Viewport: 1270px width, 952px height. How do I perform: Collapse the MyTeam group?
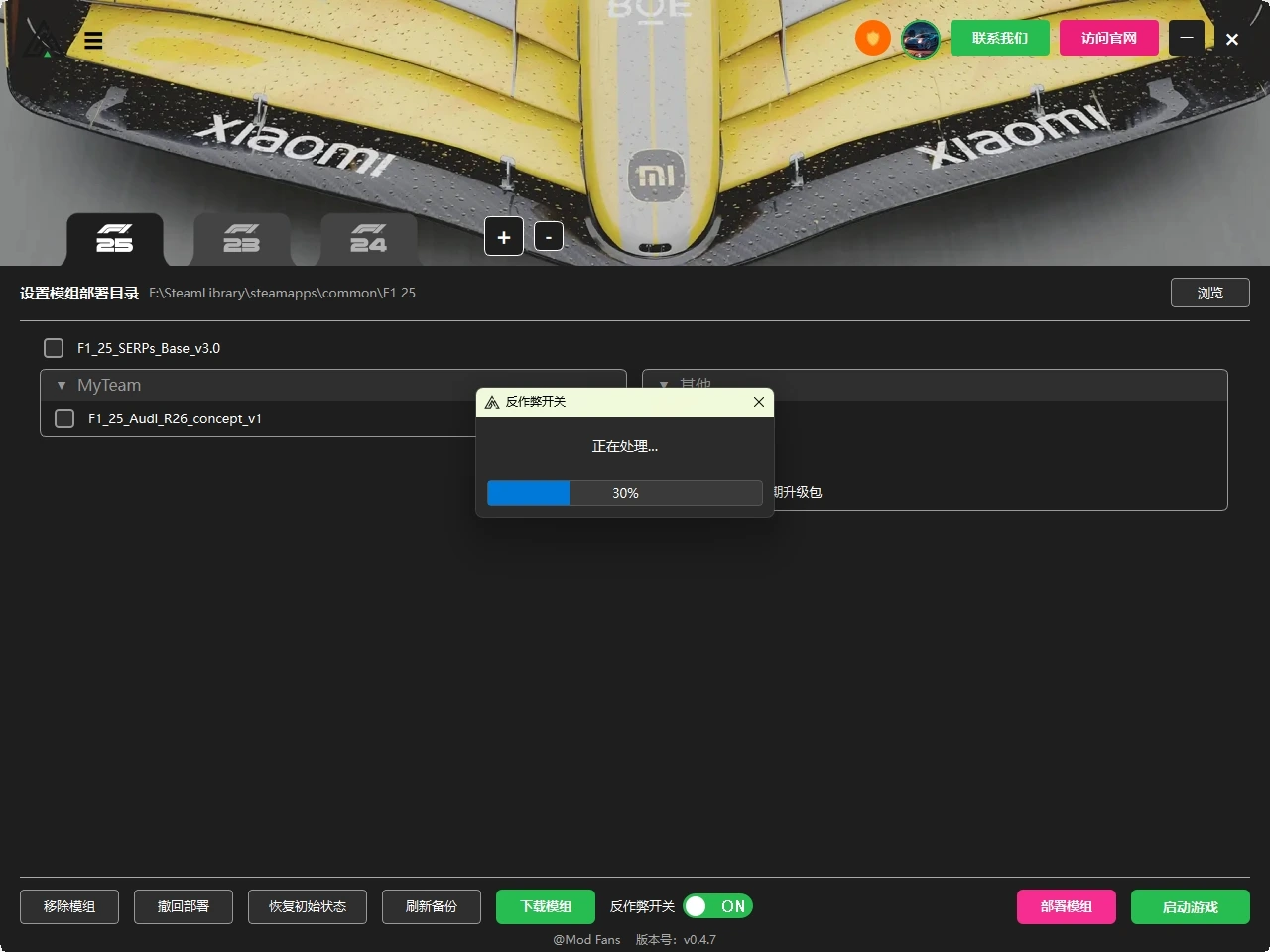[x=62, y=385]
